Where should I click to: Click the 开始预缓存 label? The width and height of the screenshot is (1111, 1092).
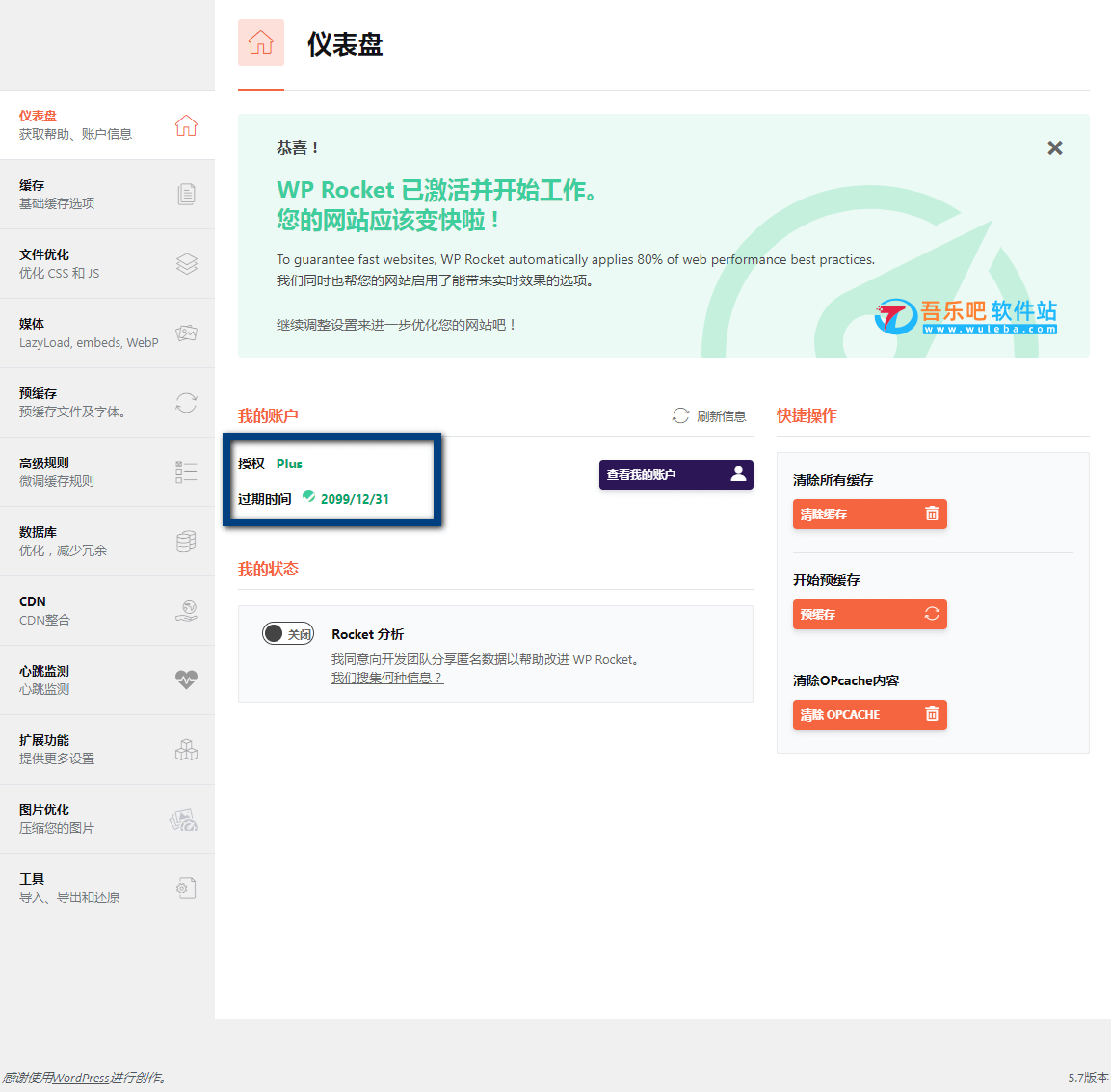coord(826,579)
